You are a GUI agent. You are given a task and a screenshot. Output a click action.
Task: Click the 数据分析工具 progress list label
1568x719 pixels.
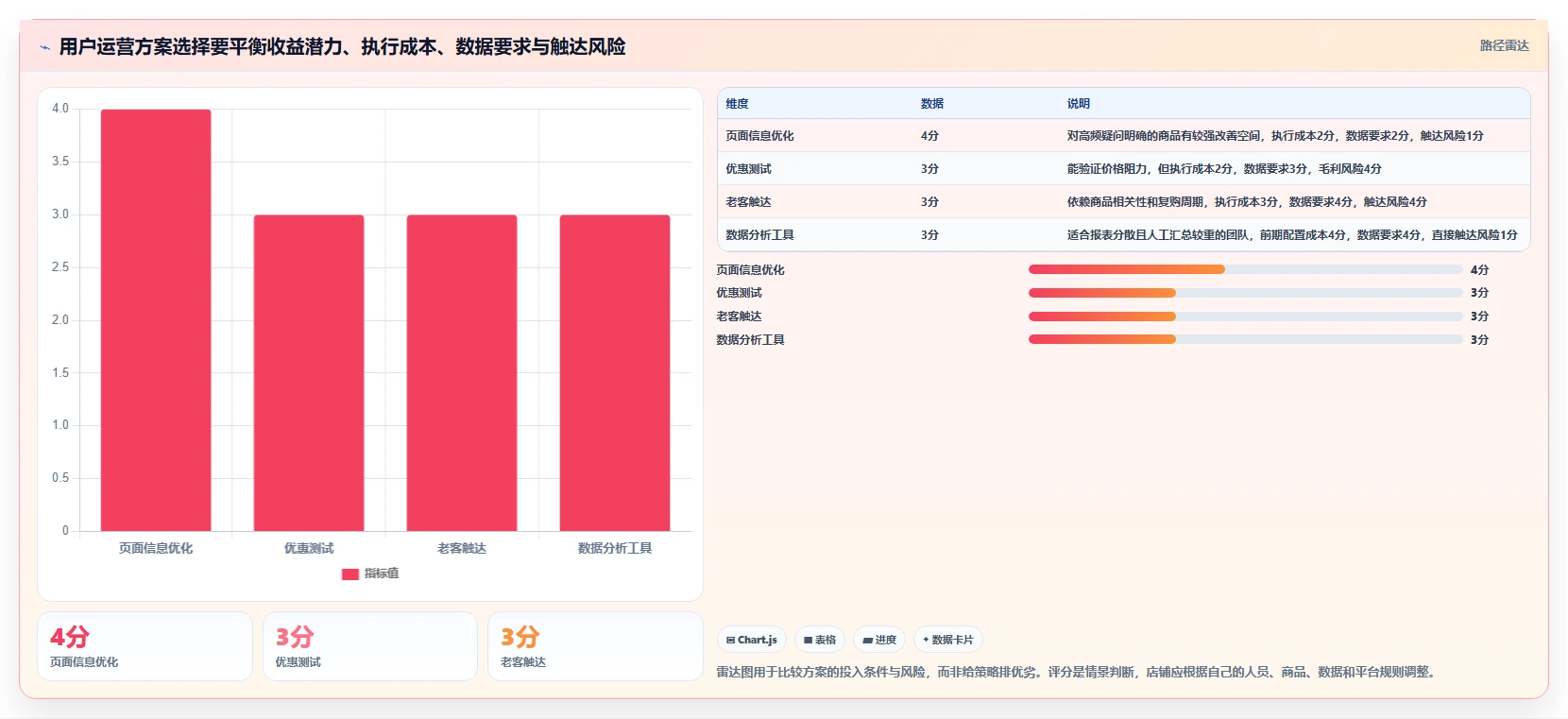[750, 340]
